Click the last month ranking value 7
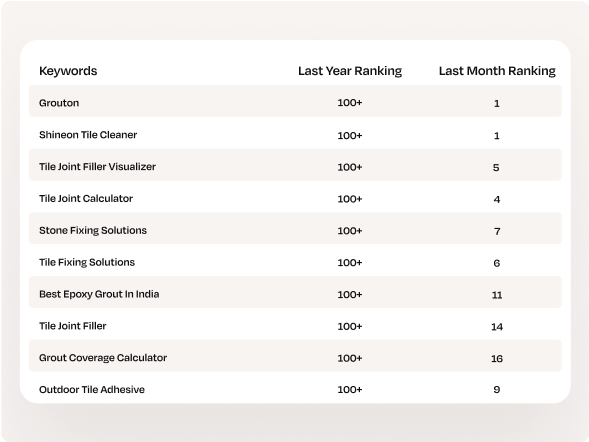This screenshot has height=442, width=589. pos(497,231)
